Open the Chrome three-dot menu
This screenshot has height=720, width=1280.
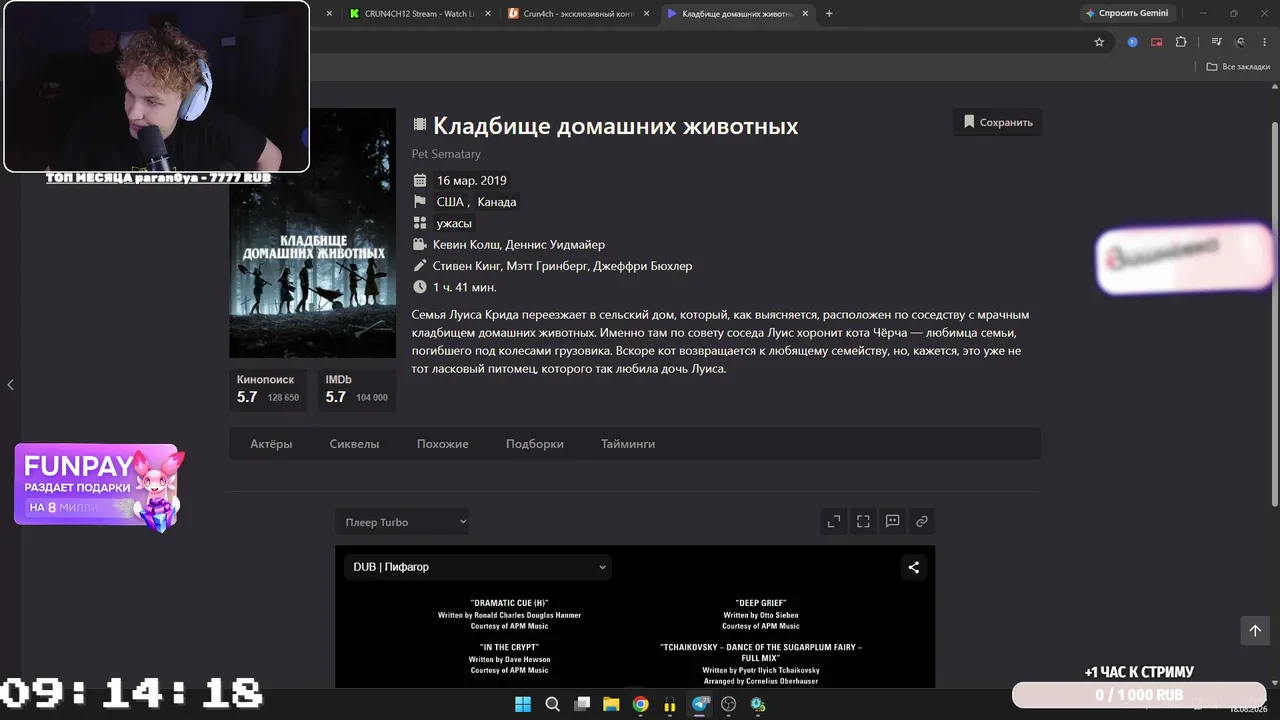[x=1264, y=42]
